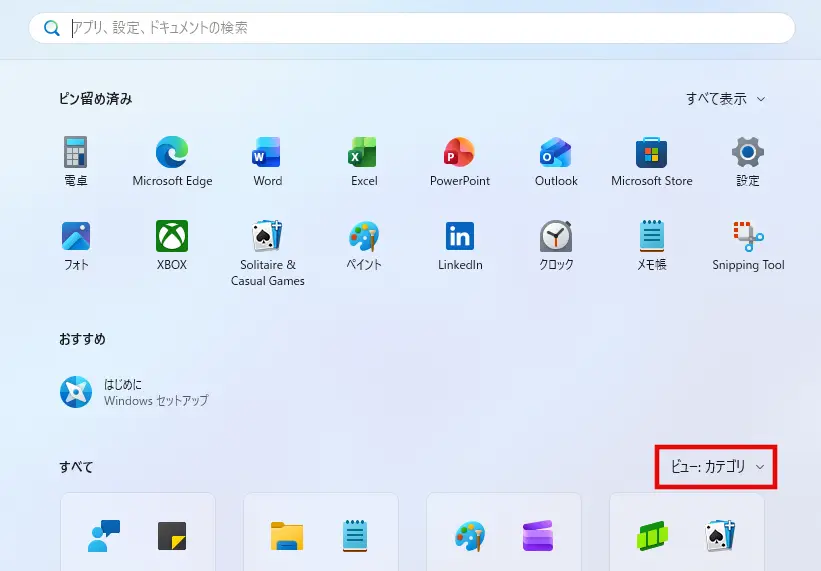Open paint palette icon in category group
The height and width of the screenshot is (571, 821).
coord(470,536)
